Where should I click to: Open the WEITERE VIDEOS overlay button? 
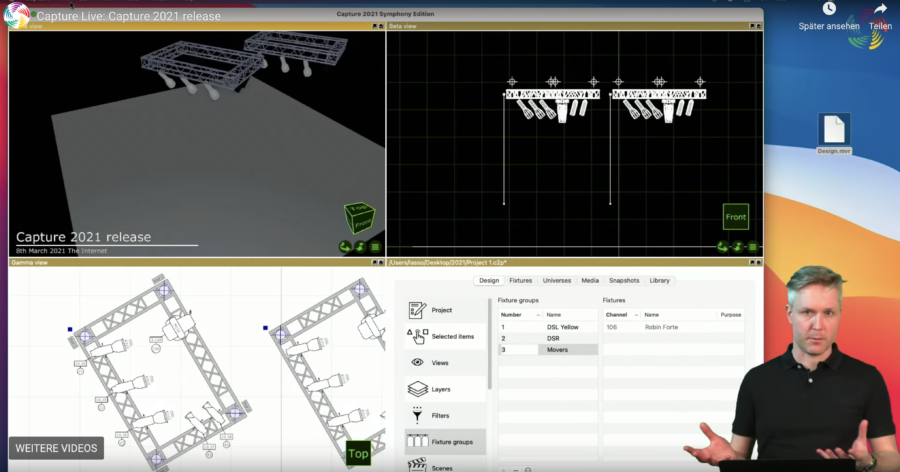pyautogui.click(x=56, y=448)
